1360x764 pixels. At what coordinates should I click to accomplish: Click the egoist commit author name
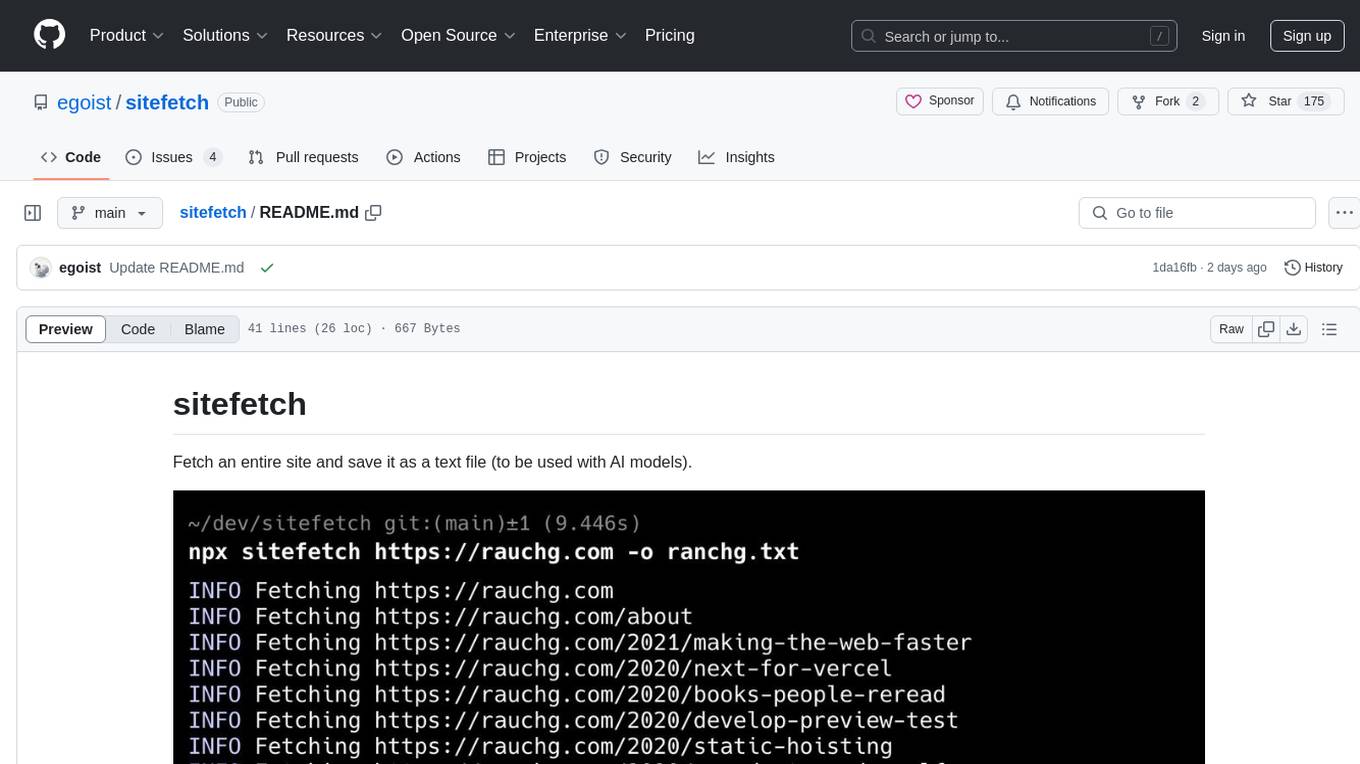pyautogui.click(x=80, y=268)
